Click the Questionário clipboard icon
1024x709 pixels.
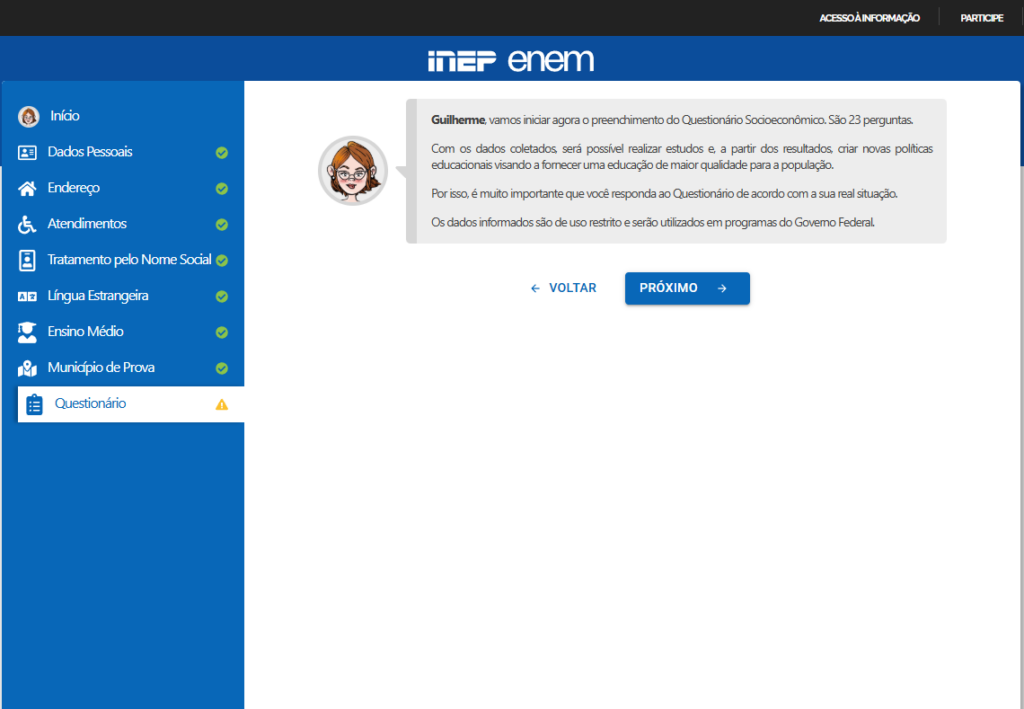tap(34, 404)
